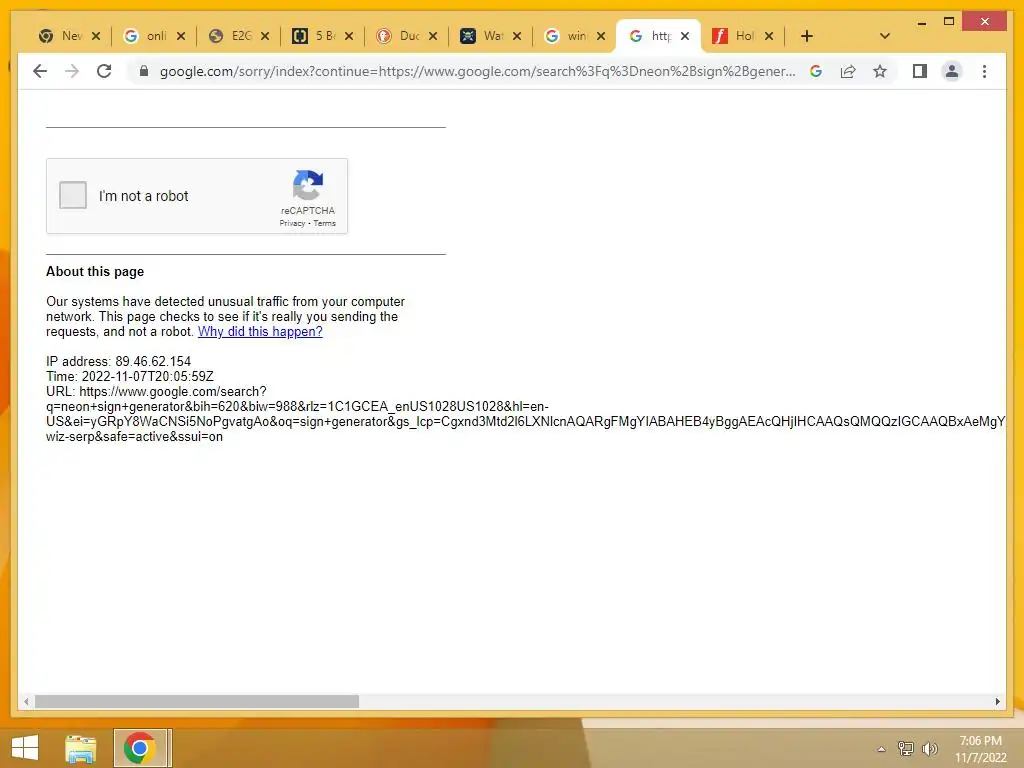Click the 'Time: 2022-11-07T20:05:59Z' text

[129, 376]
